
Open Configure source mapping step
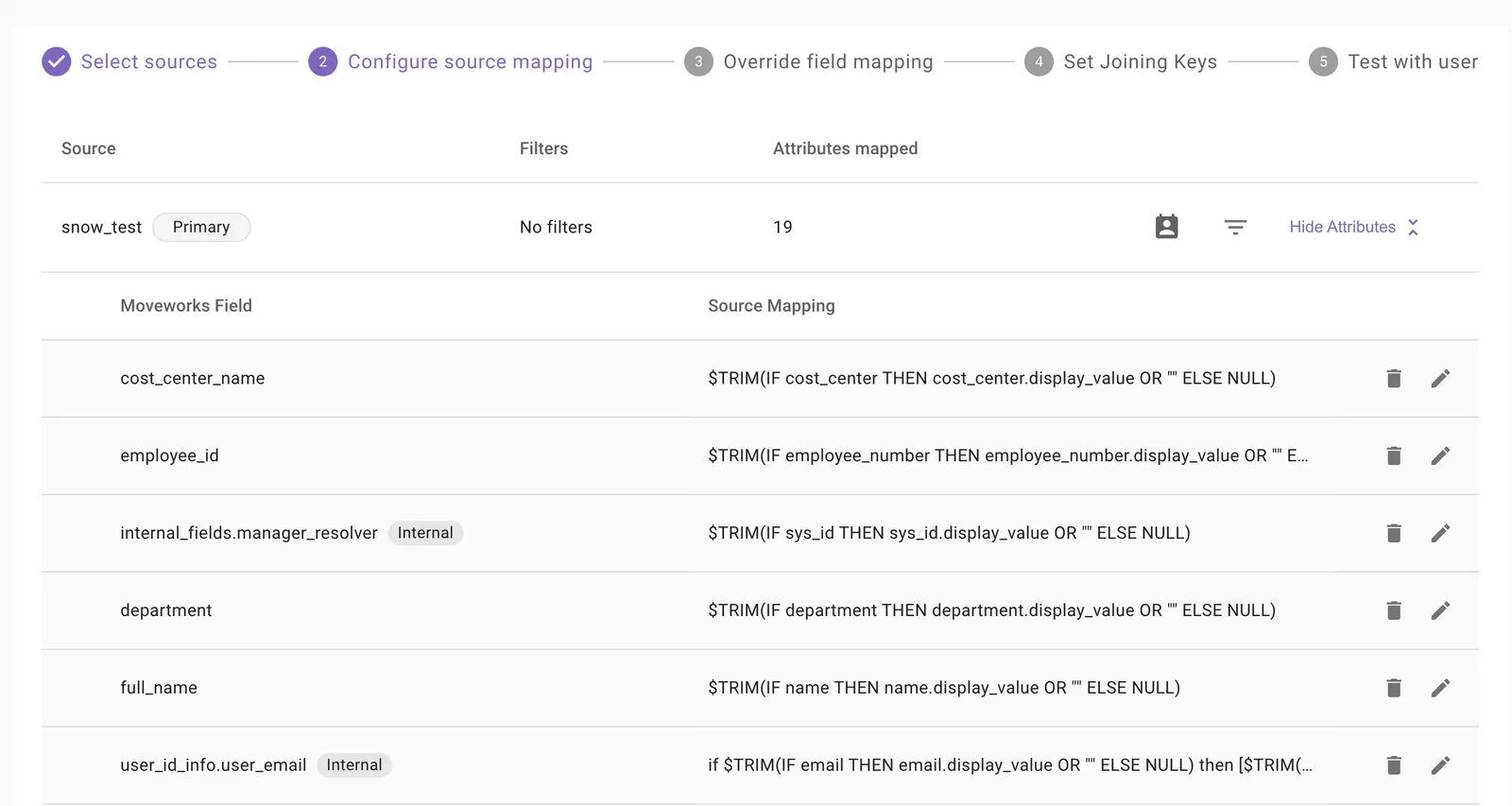tap(451, 61)
